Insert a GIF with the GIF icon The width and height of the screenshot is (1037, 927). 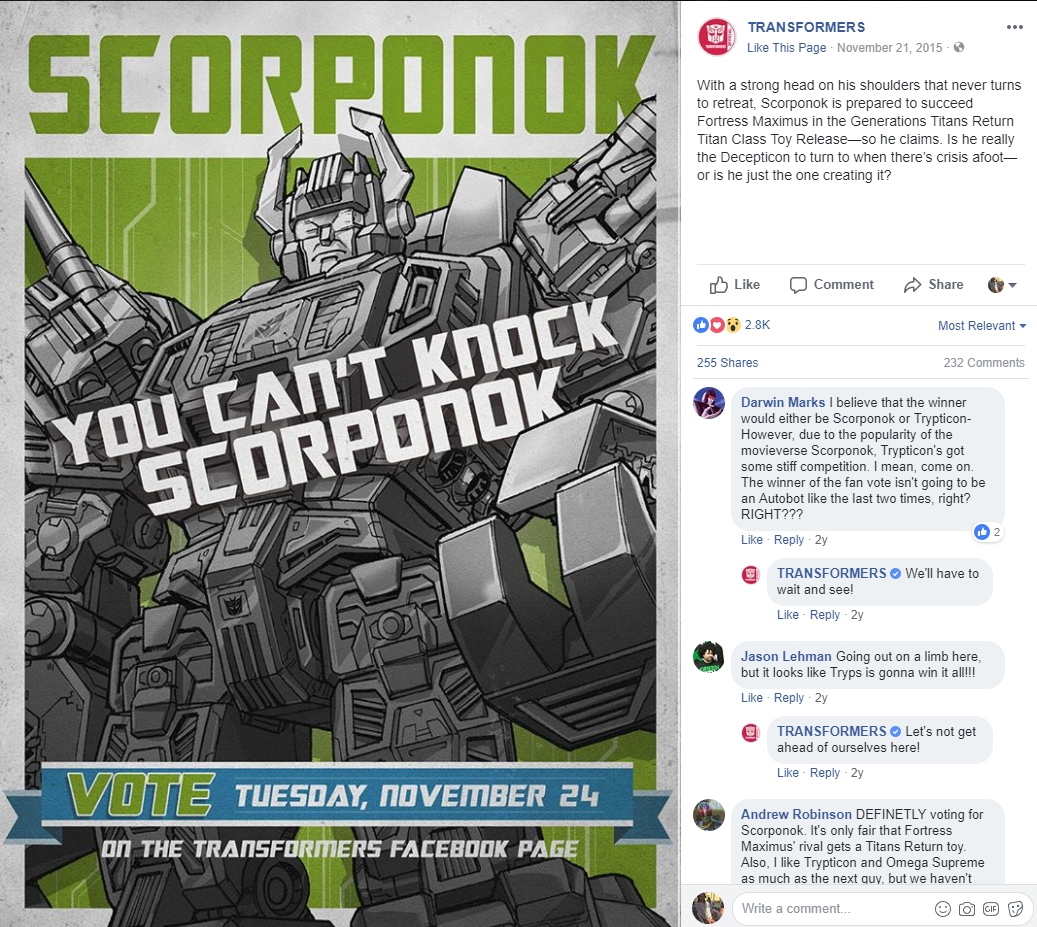991,909
